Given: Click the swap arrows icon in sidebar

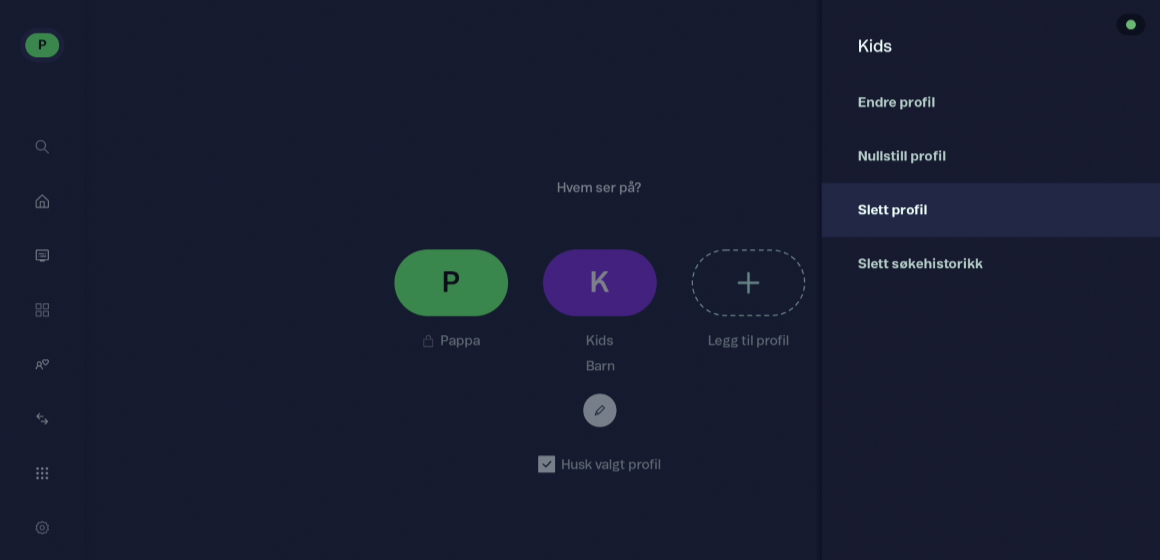Looking at the screenshot, I should [x=42, y=419].
